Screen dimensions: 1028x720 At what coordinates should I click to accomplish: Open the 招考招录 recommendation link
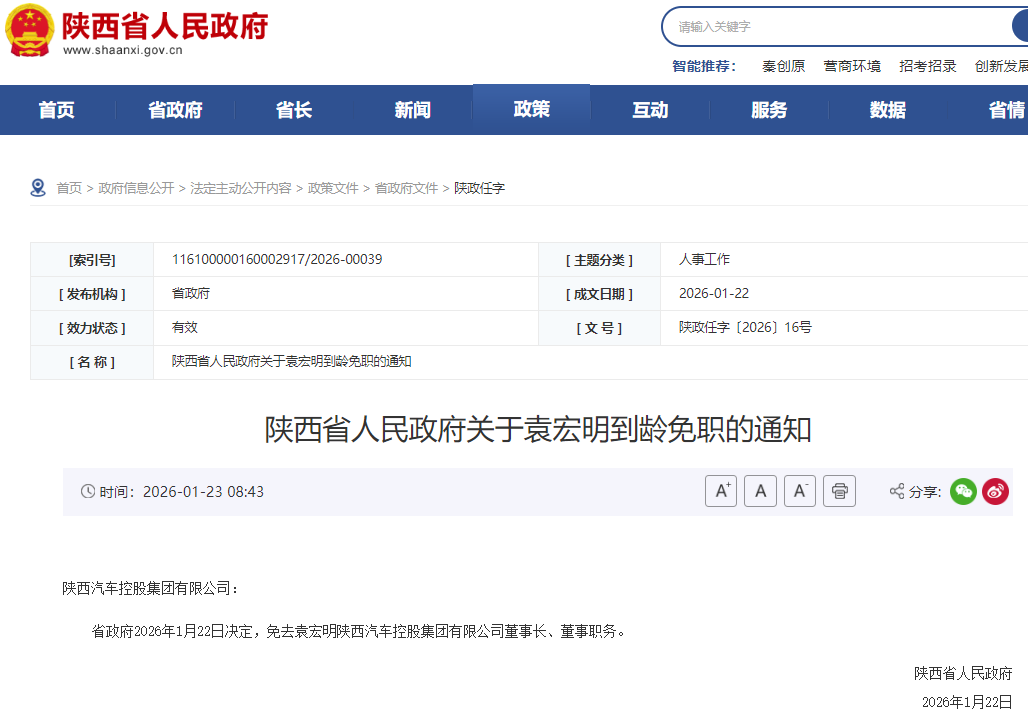(x=927, y=66)
